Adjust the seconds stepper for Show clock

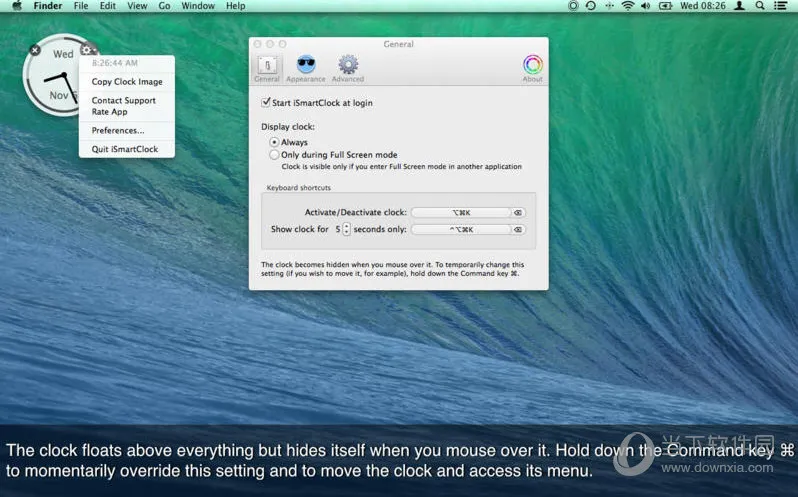[x=347, y=229]
